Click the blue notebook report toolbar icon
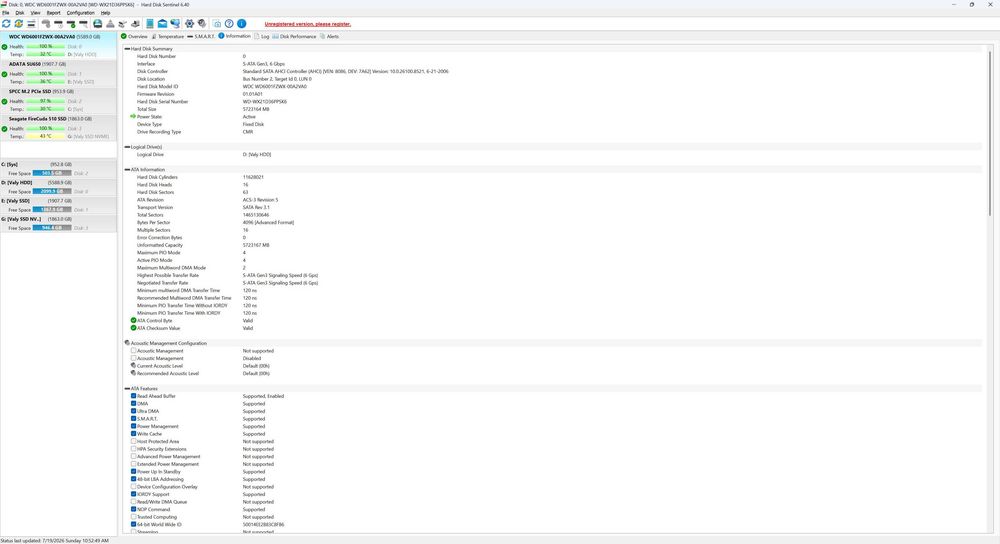1000x544 pixels. tap(149, 24)
